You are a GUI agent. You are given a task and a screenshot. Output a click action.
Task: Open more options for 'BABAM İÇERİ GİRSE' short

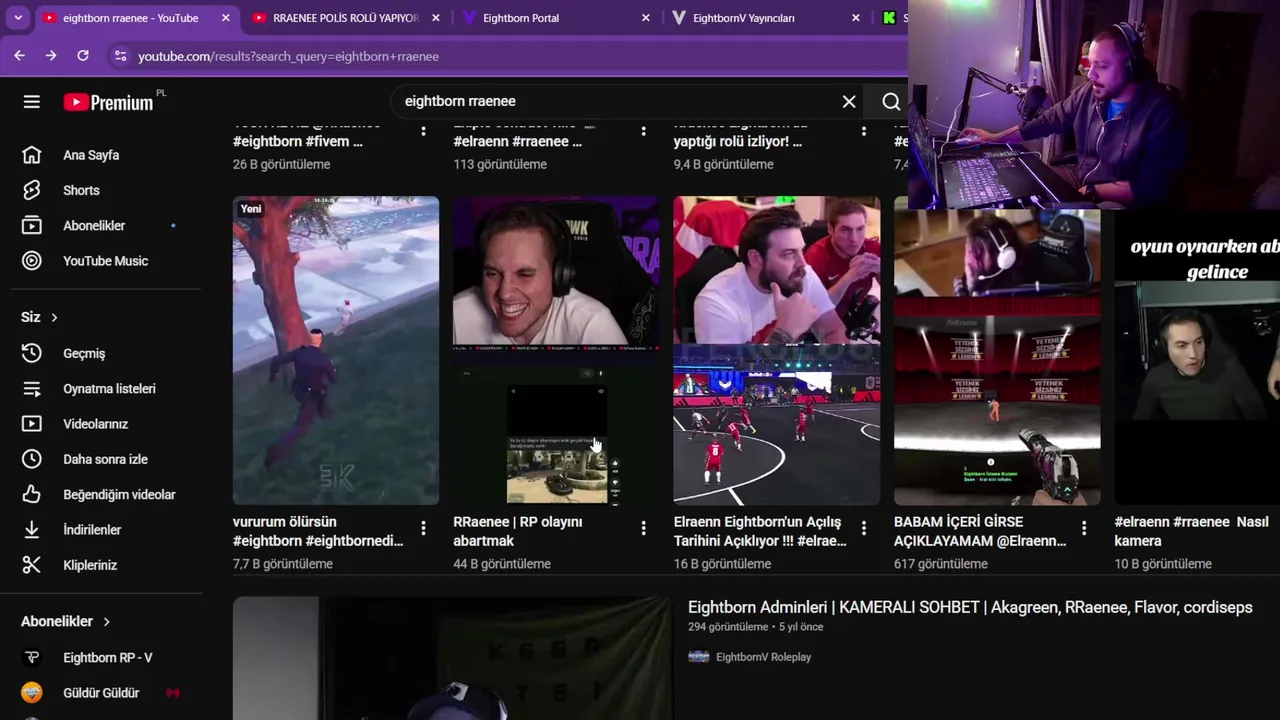pyautogui.click(x=1084, y=528)
